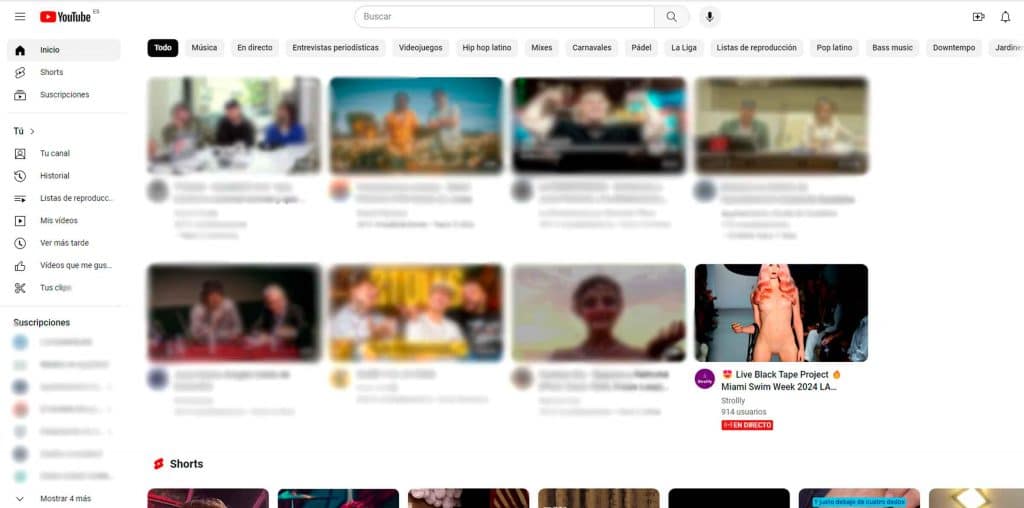Open the hamburger guide menu

20,17
